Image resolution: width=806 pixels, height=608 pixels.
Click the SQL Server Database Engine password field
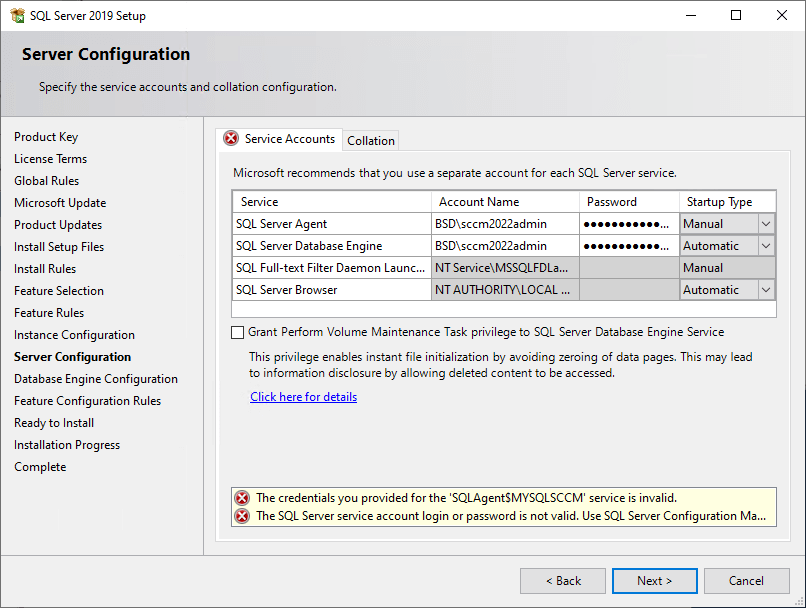pyautogui.click(x=629, y=246)
